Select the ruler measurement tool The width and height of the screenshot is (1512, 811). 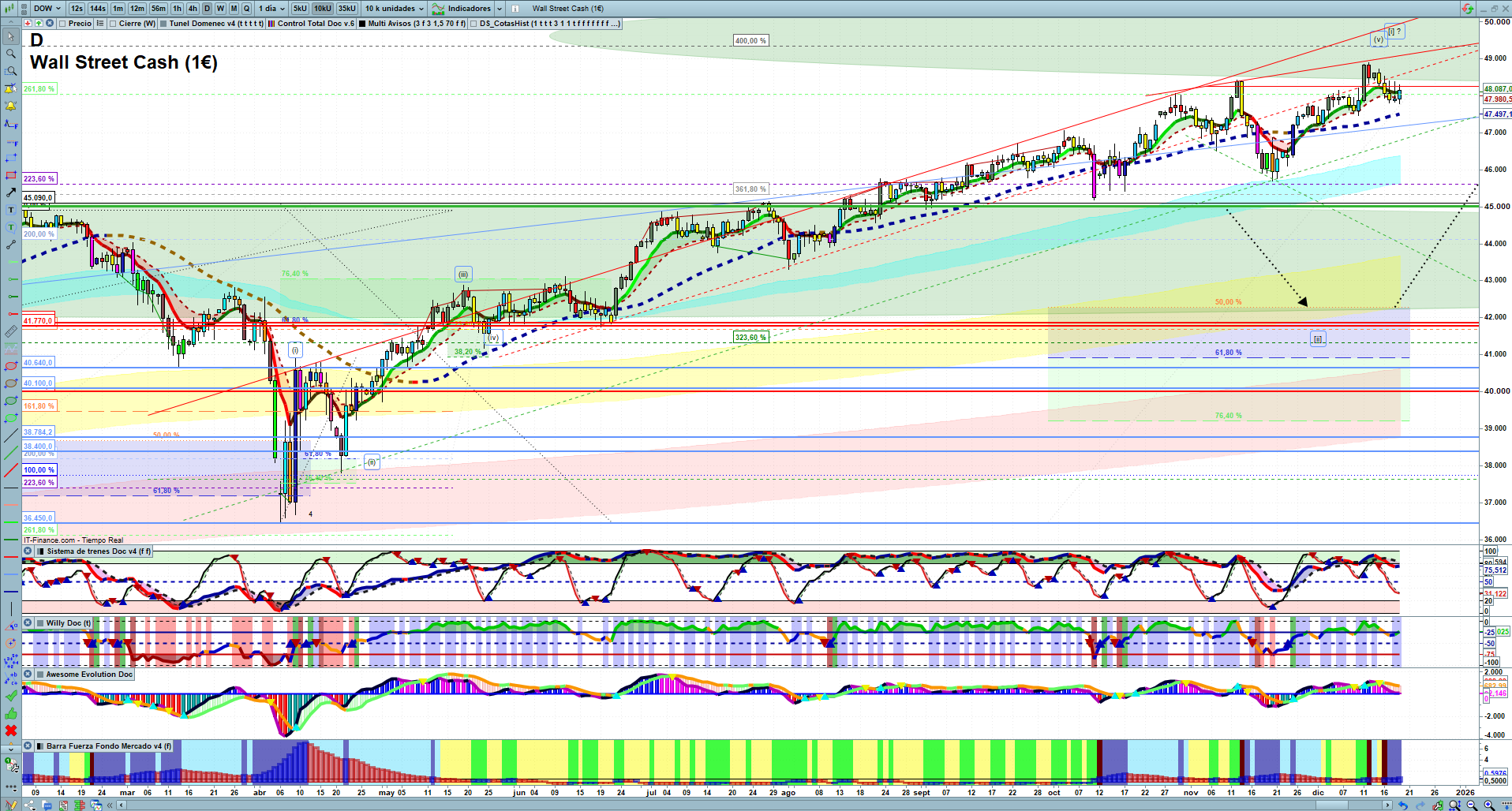click(11, 331)
